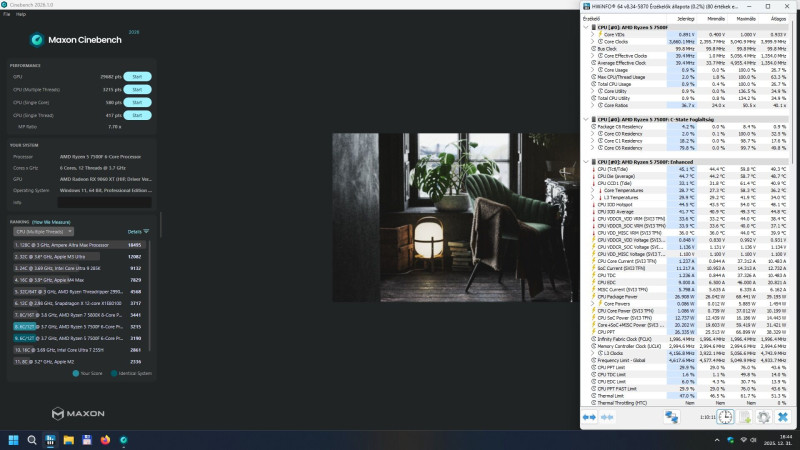Click the HWiNFO expand-columns blue arrows icon
This screenshot has width=800, height=450.
pos(589,417)
